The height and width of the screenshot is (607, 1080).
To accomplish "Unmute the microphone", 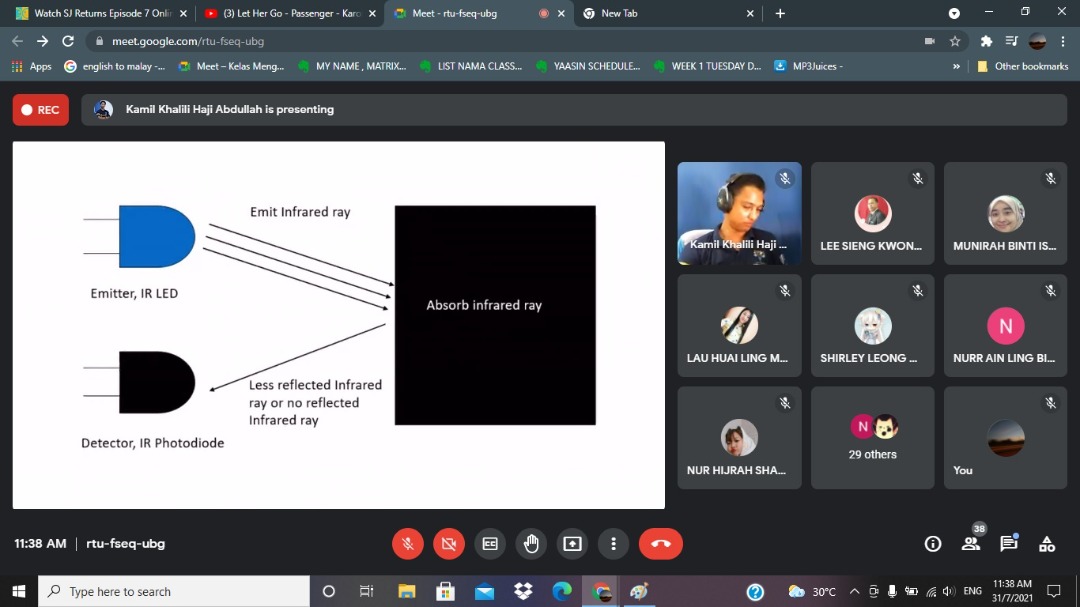I will pos(407,544).
